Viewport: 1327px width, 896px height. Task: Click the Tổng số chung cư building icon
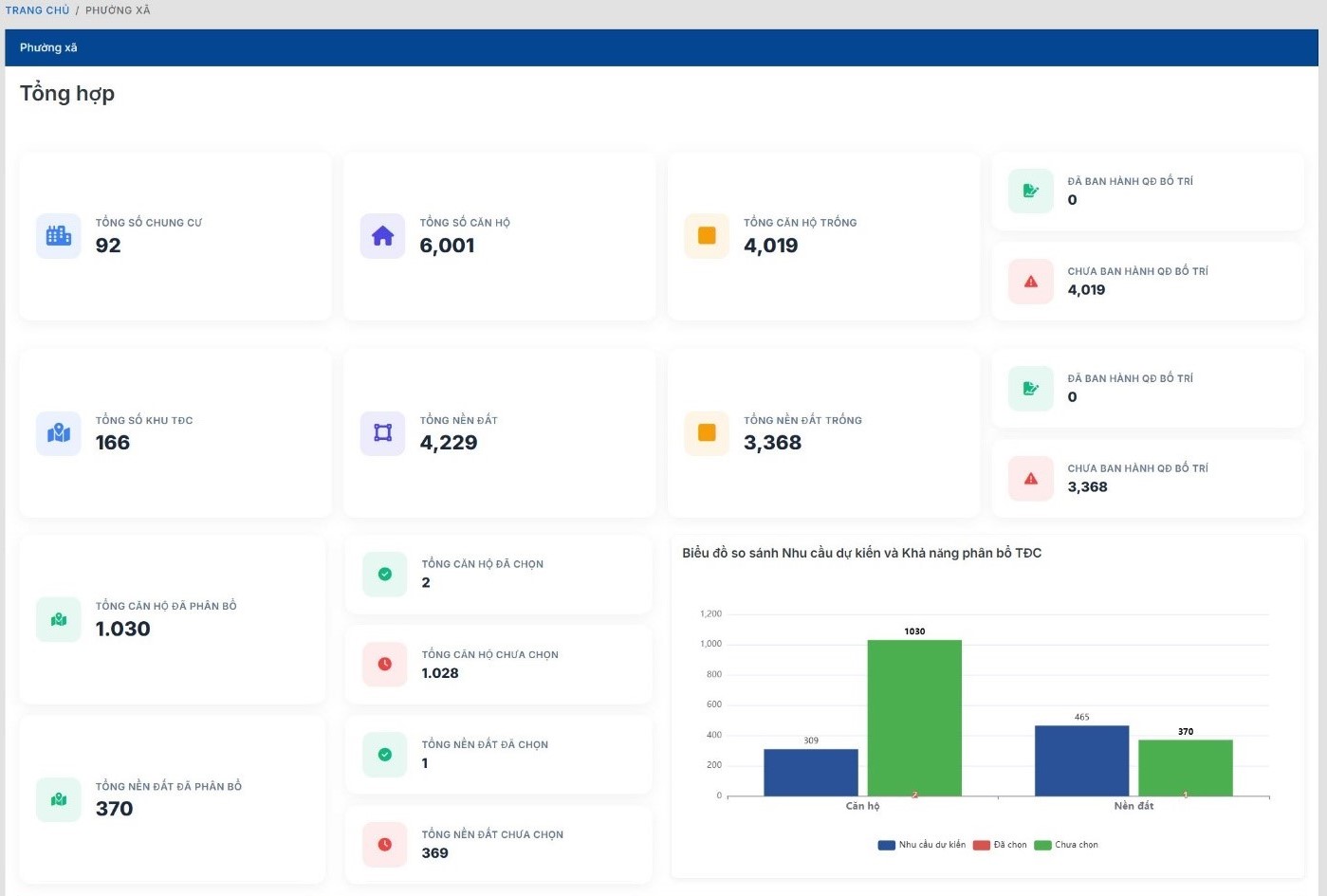point(59,235)
